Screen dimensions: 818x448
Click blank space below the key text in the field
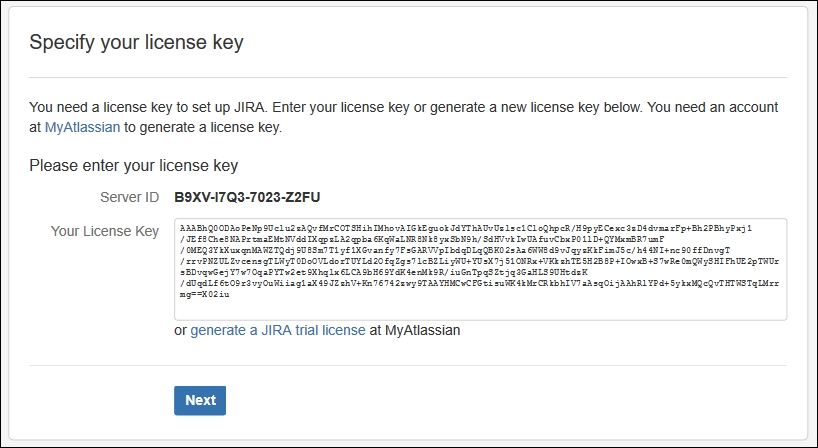[480, 309]
